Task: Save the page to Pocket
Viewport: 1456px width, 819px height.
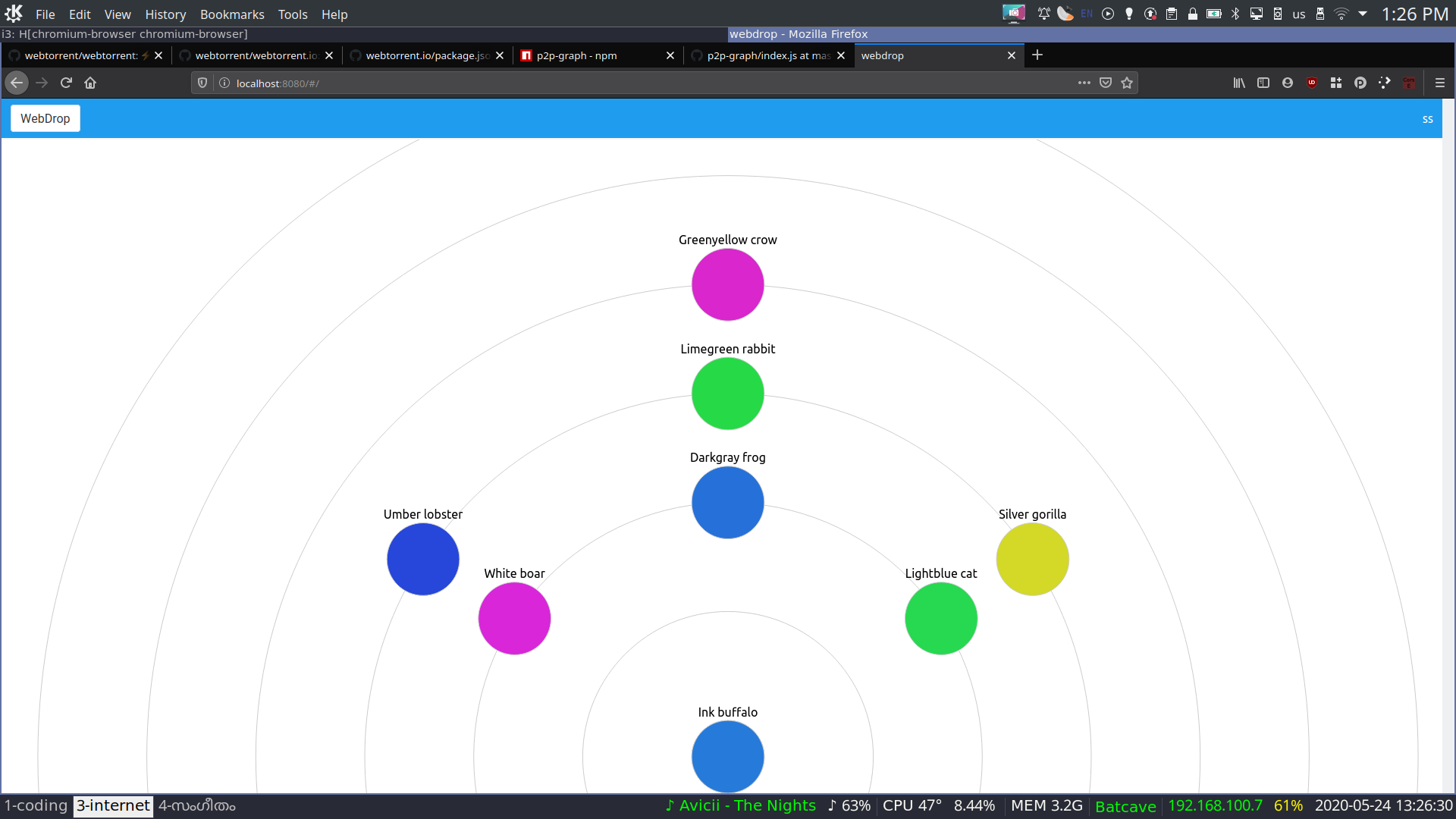Action: [1106, 83]
